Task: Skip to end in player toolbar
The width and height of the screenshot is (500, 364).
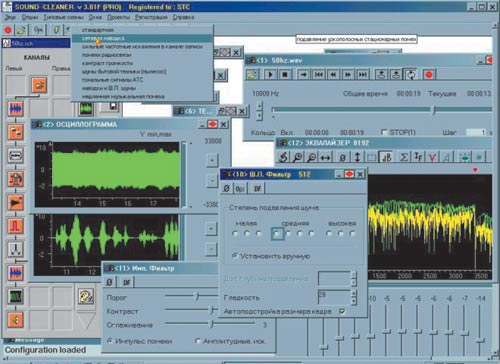Action: tap(362, 74)
